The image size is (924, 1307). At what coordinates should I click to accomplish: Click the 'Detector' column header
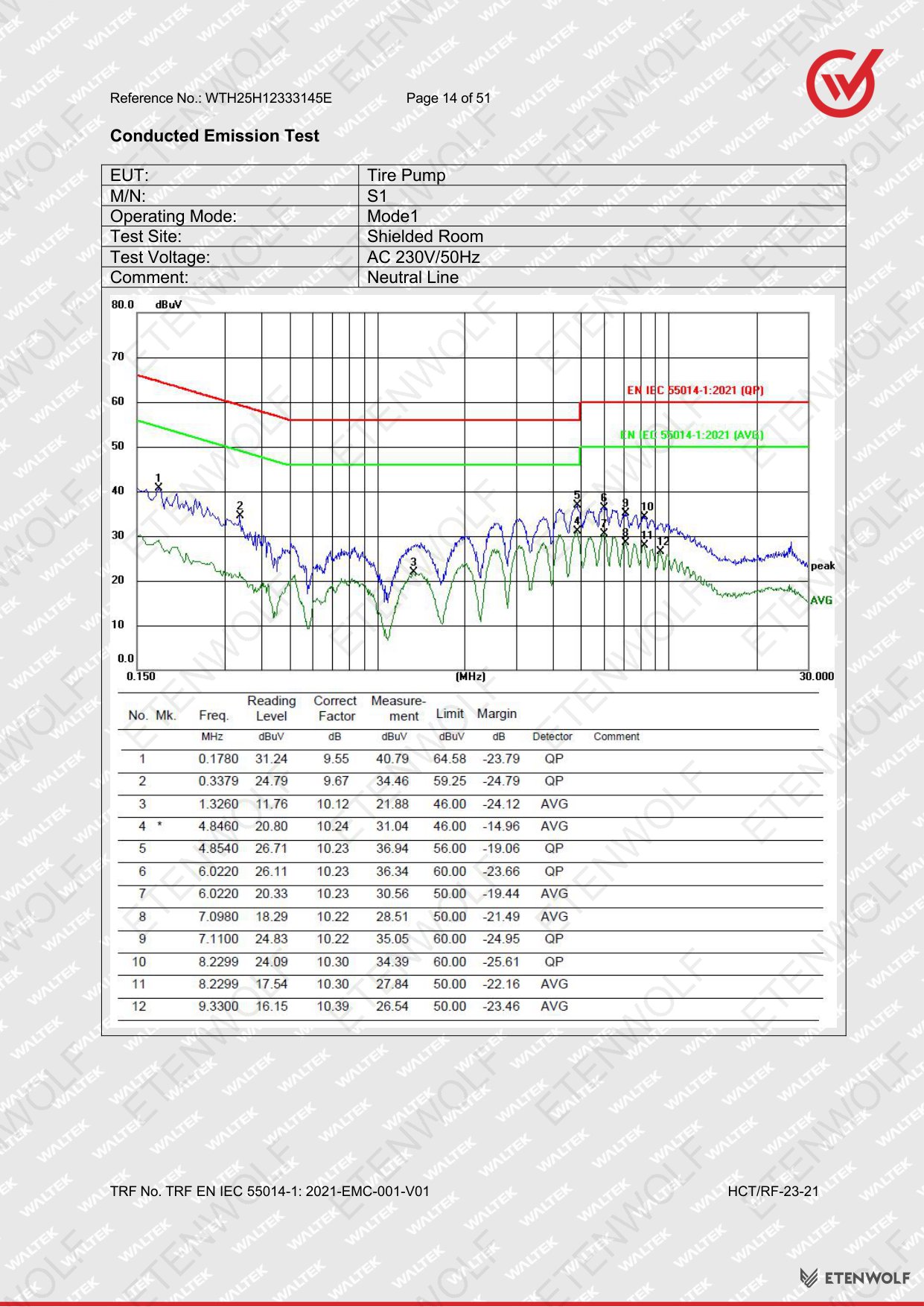click(552, 737)
